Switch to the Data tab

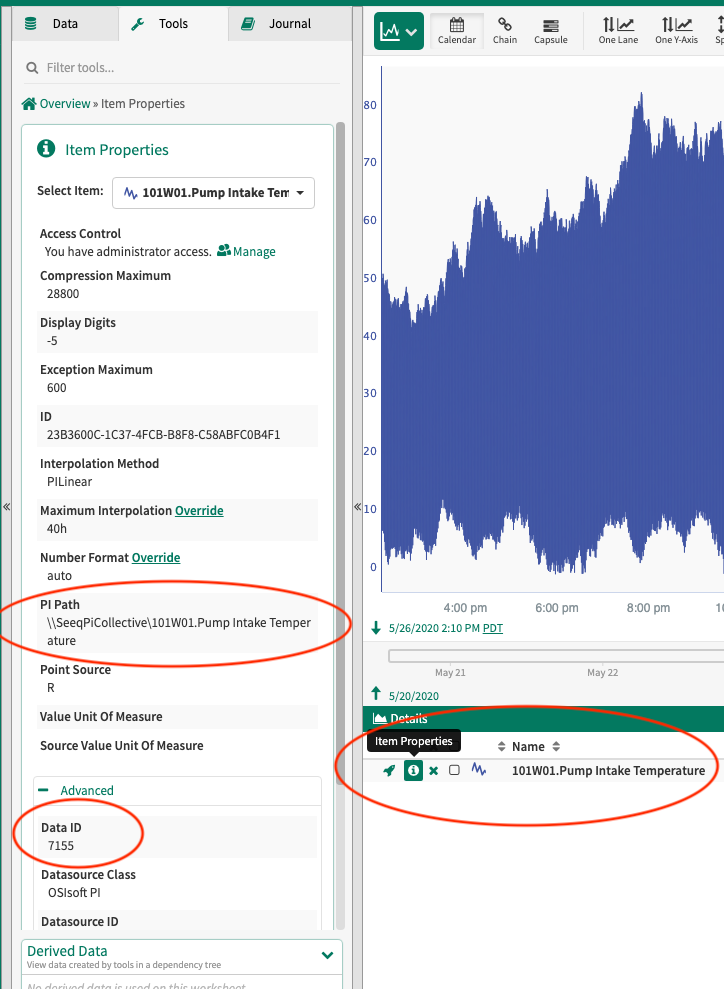[x=64, y=23]
